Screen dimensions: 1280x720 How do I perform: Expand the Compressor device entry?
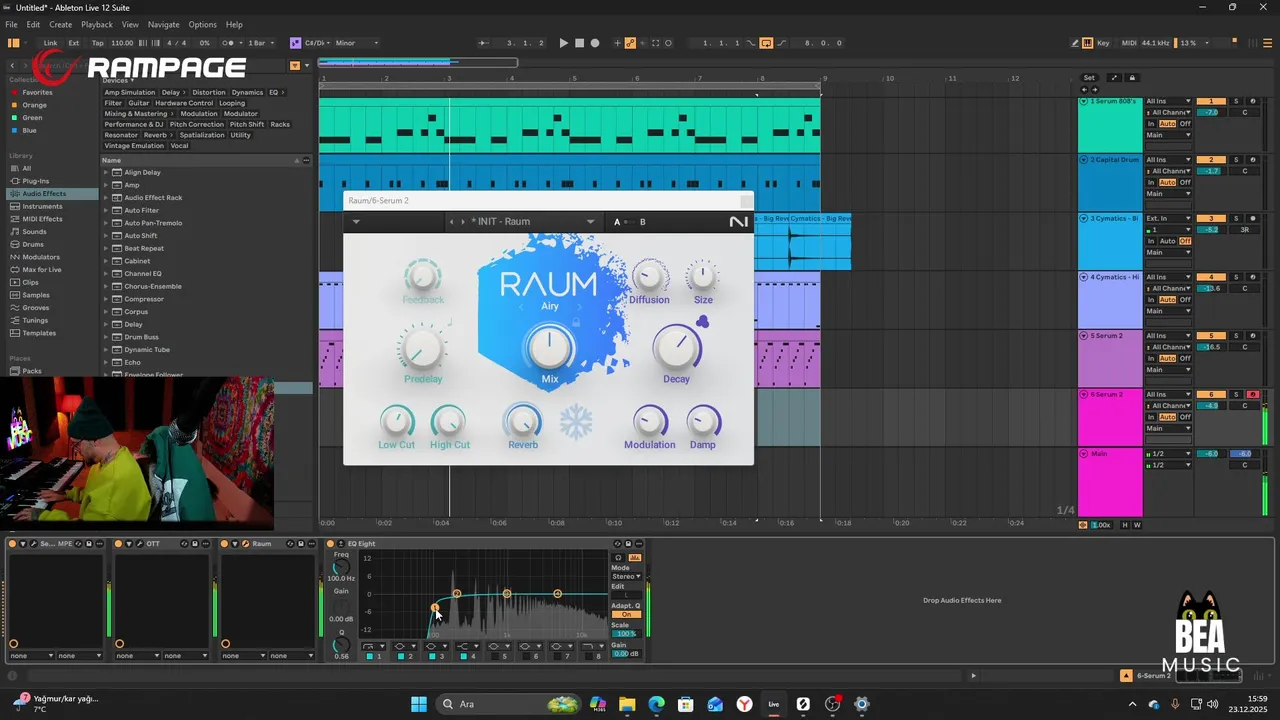pos(106,299)
